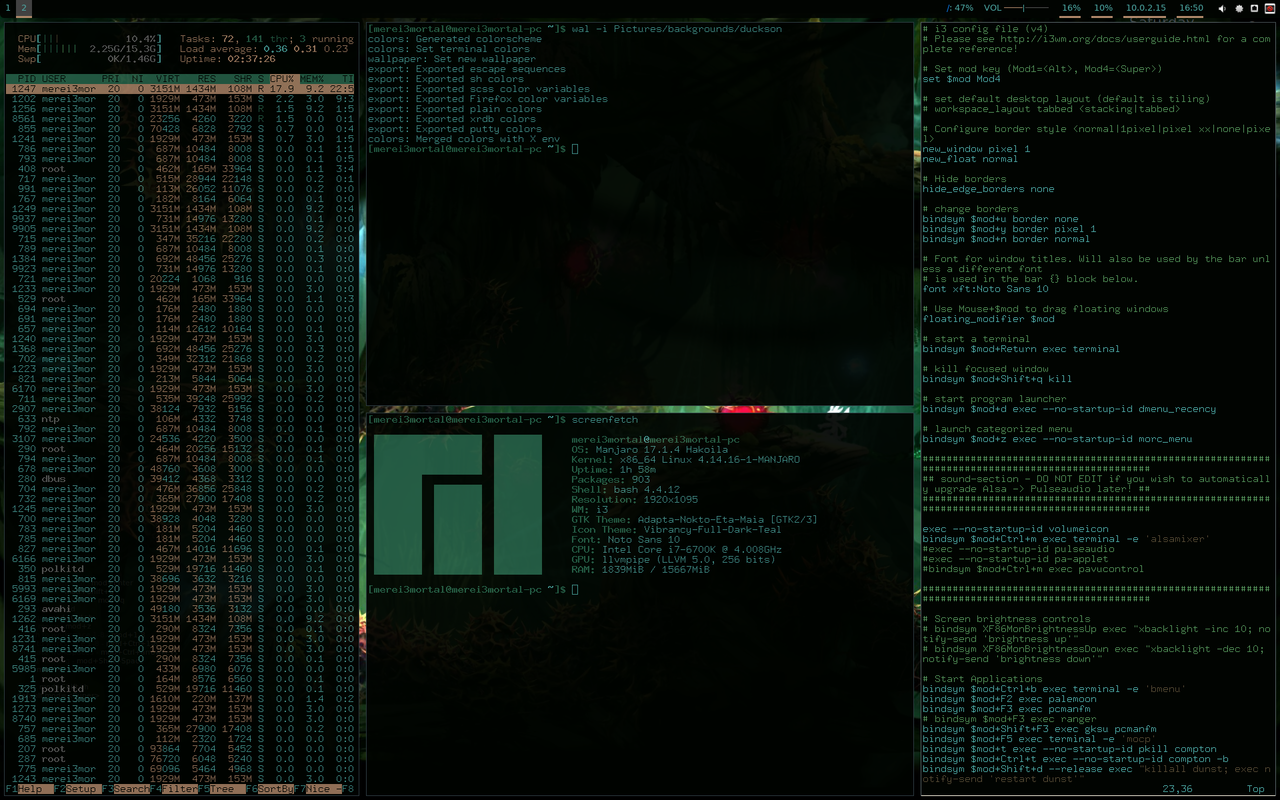Open htop Setup in the footer

tap(80, 789)
